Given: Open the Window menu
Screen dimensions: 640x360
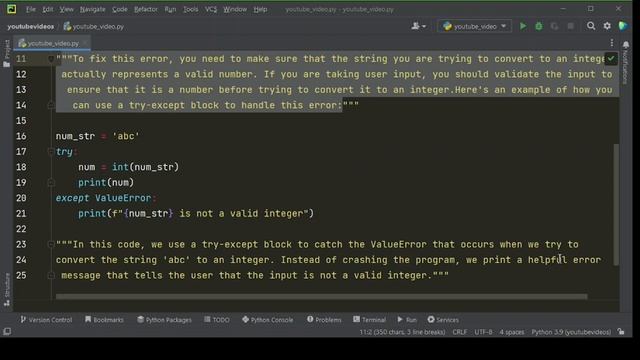Looking at the screenshot, I should pyautogui.click(x=235, y=9).
